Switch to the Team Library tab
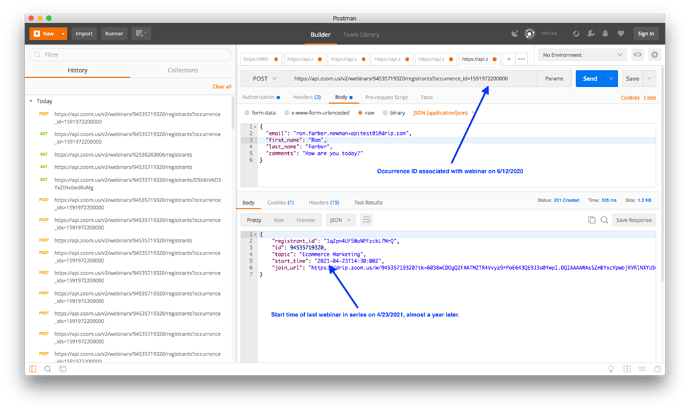Viewport: 690px width, 411px height. pyautogui.click(x=361, y=34)
